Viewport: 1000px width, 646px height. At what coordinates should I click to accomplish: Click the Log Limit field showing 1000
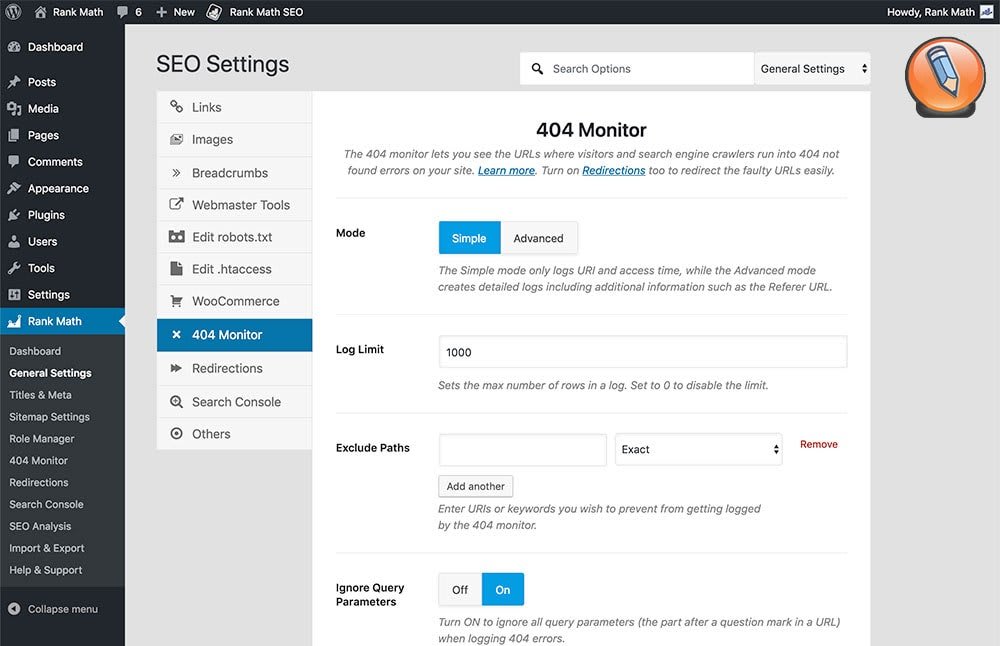click(x=643, y=352)
